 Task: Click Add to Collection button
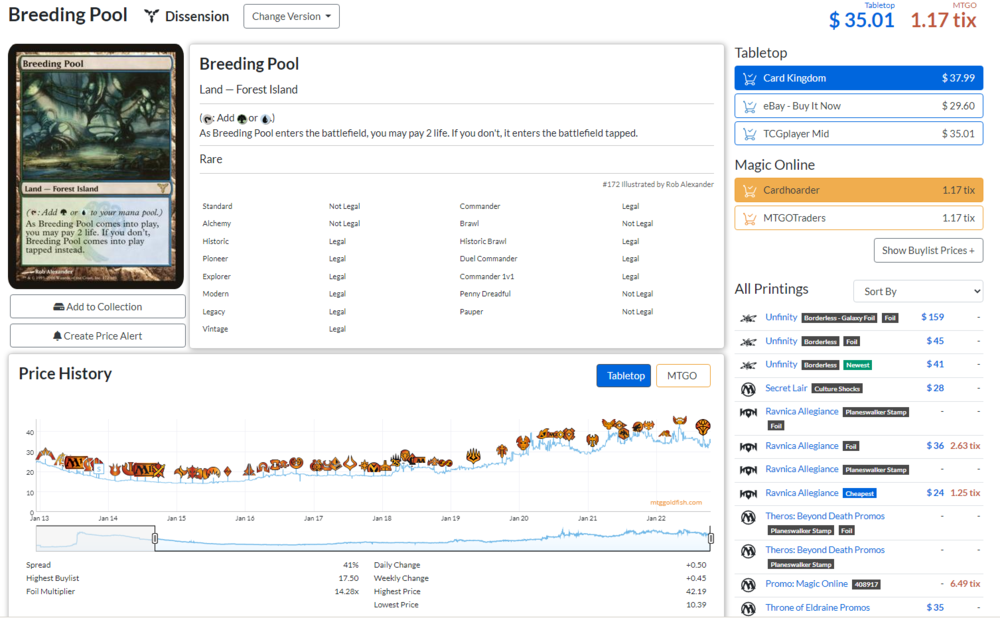[98, 307]
